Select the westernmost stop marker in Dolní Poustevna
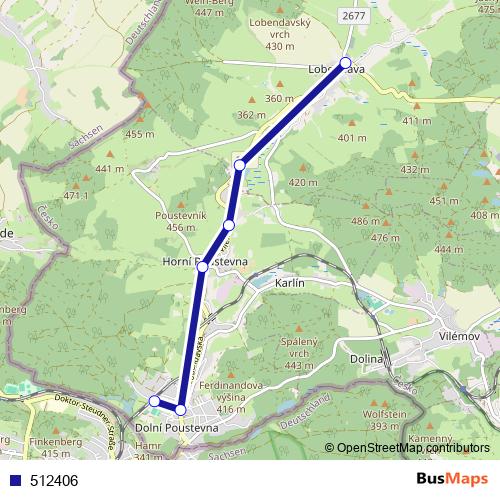Screen dimensions: 500x500 click(x=154, y=401)
